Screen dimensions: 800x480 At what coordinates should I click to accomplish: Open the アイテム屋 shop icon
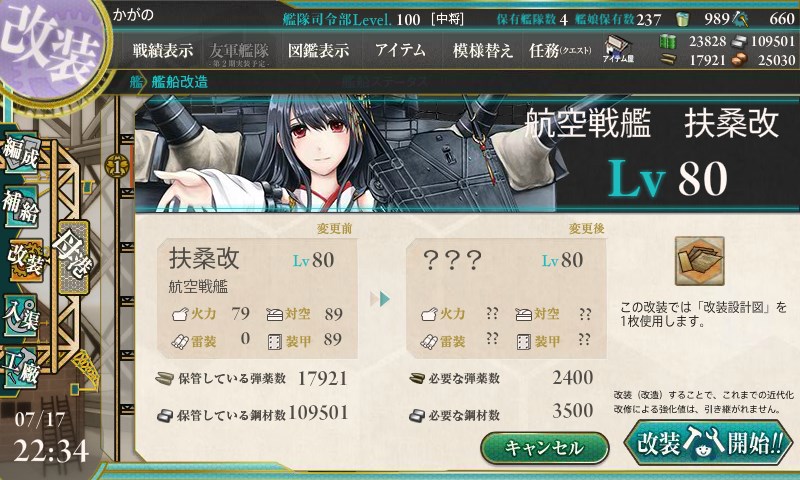tap(618, 49)
